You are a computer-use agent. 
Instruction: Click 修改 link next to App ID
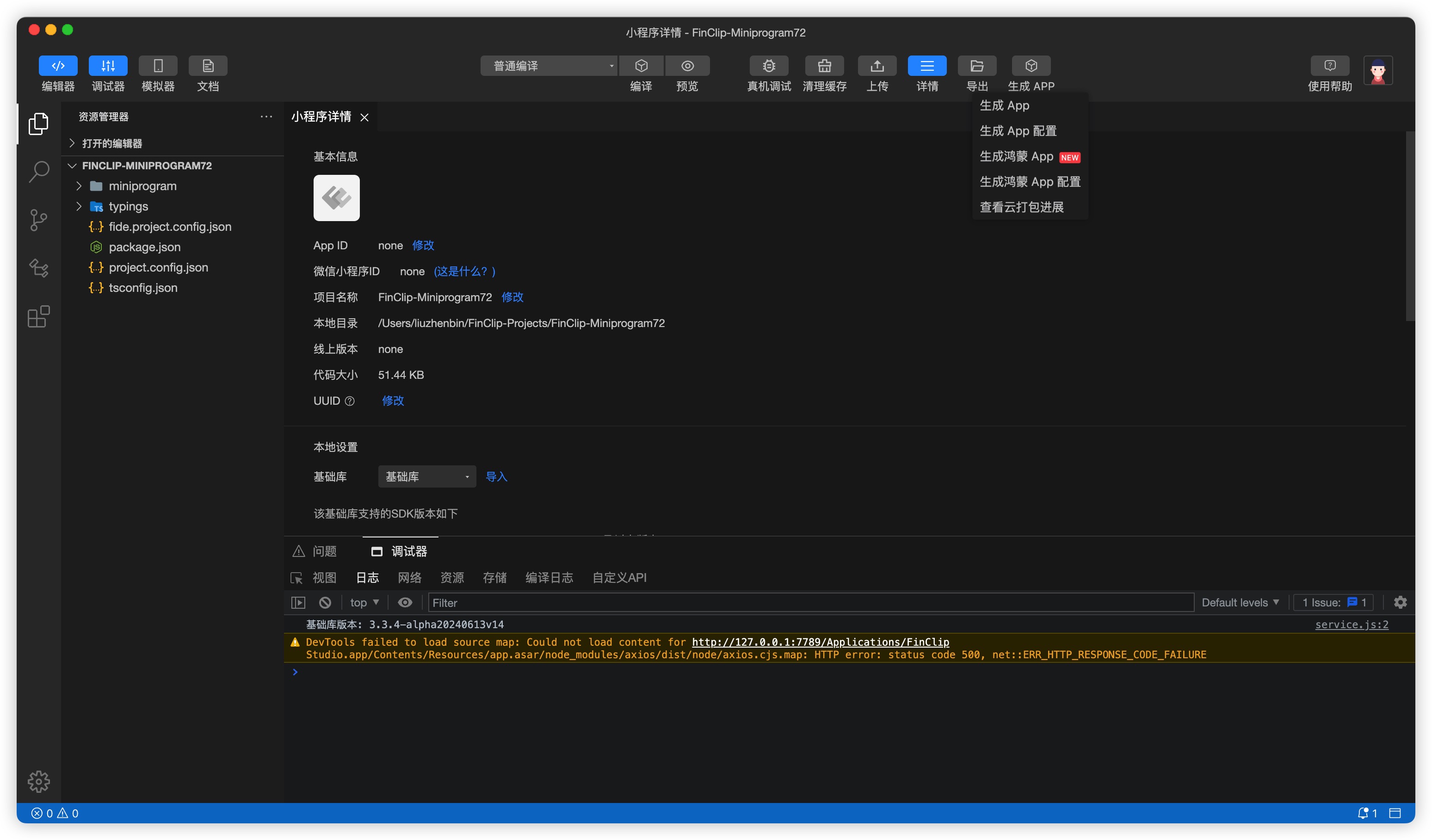(x=423, y=246)
